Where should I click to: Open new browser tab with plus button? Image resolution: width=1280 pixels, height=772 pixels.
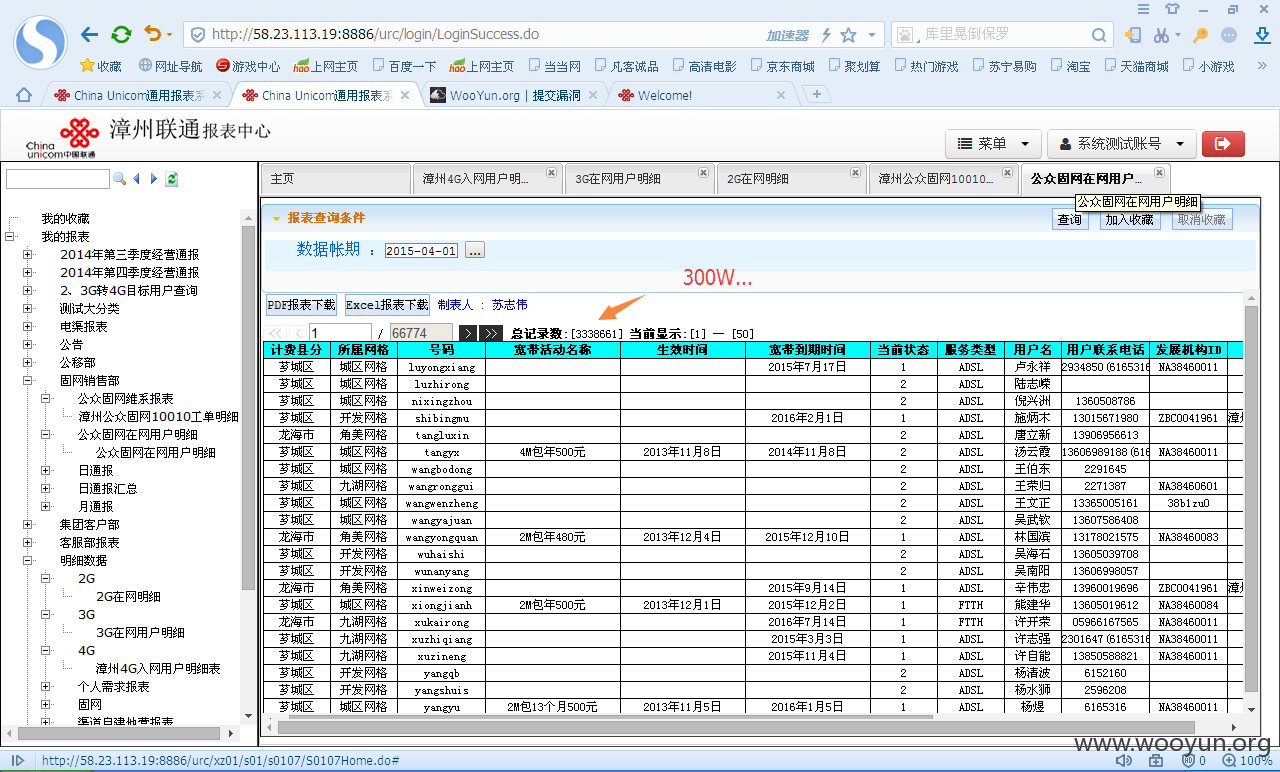tap(817, 95)
